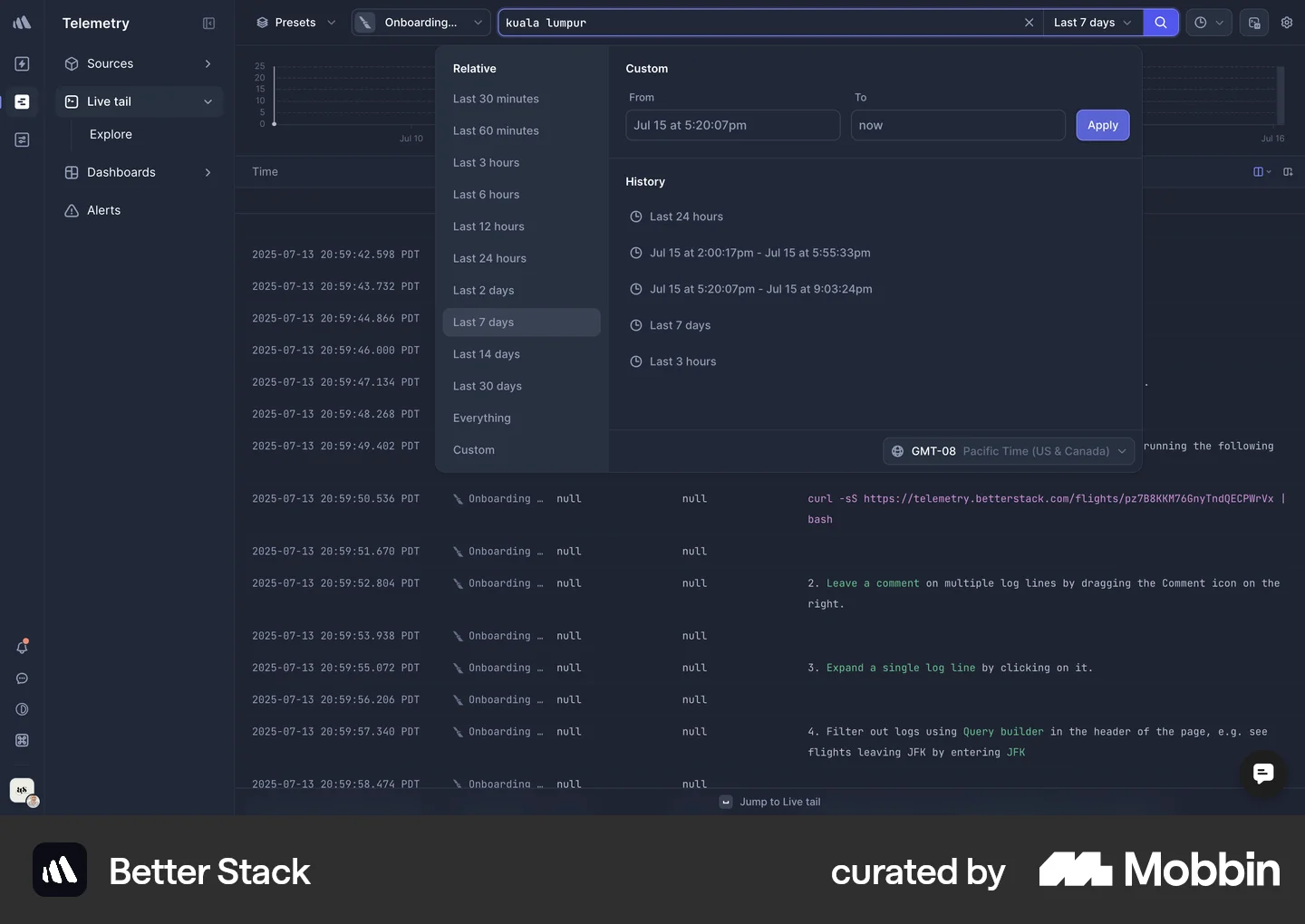Pick history Jul 15 5:20:07pm - 9:03:24pm
This screenshot has width=1305, height=924.
760,289
